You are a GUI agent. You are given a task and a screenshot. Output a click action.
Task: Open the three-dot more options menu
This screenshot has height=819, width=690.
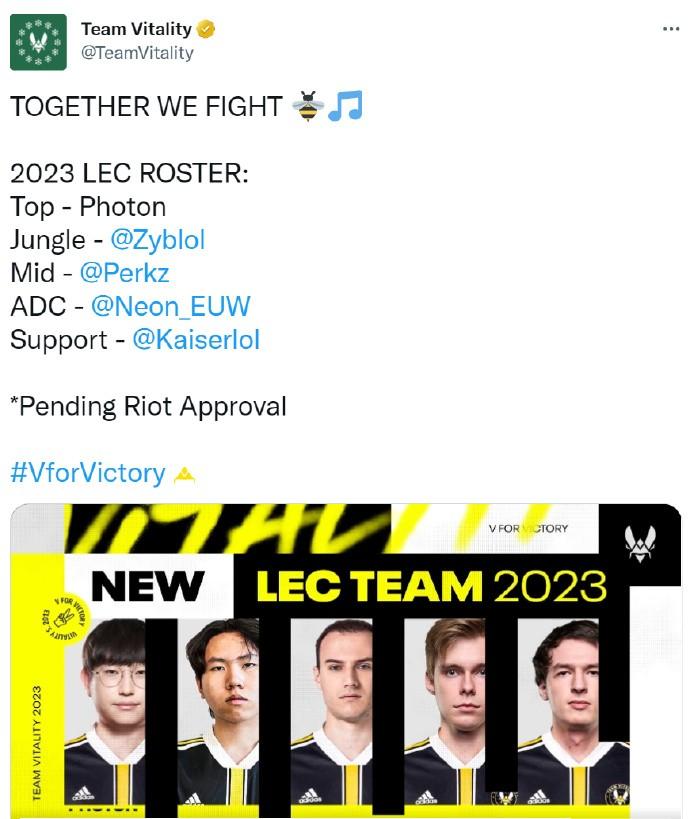[x=670, y=29]
